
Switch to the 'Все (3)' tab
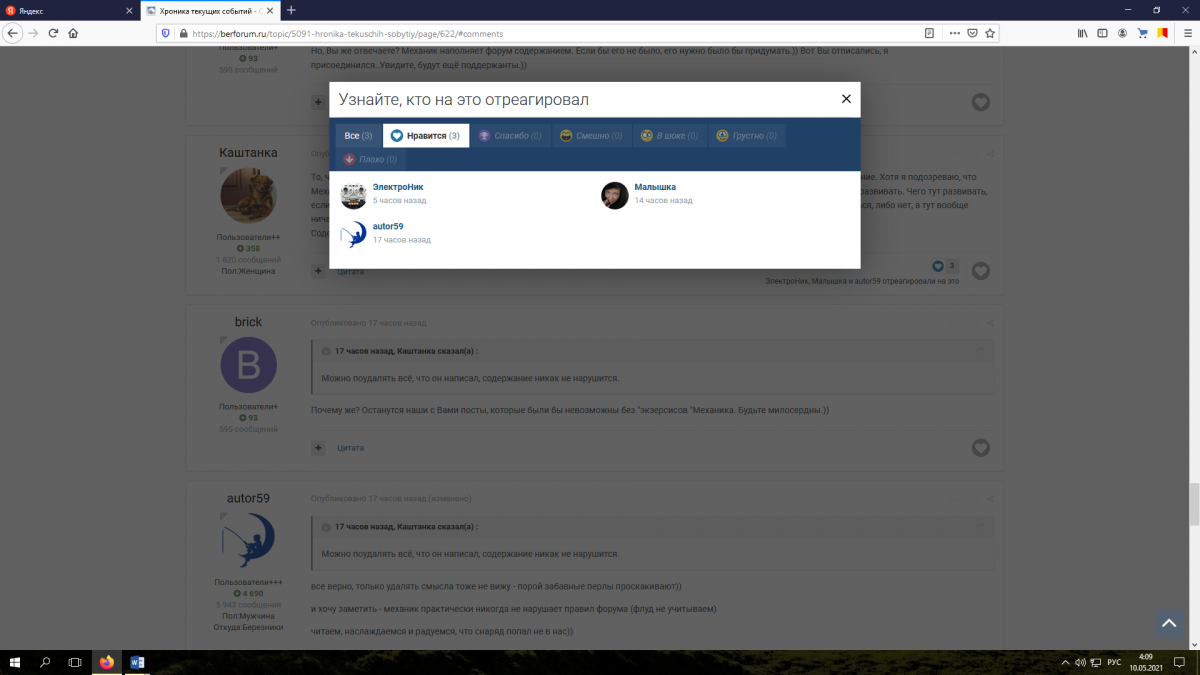tap(358, 136)
